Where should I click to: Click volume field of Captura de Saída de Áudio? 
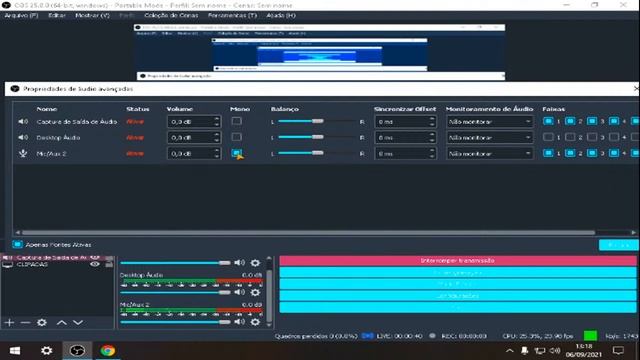click(x=194, y=122)
